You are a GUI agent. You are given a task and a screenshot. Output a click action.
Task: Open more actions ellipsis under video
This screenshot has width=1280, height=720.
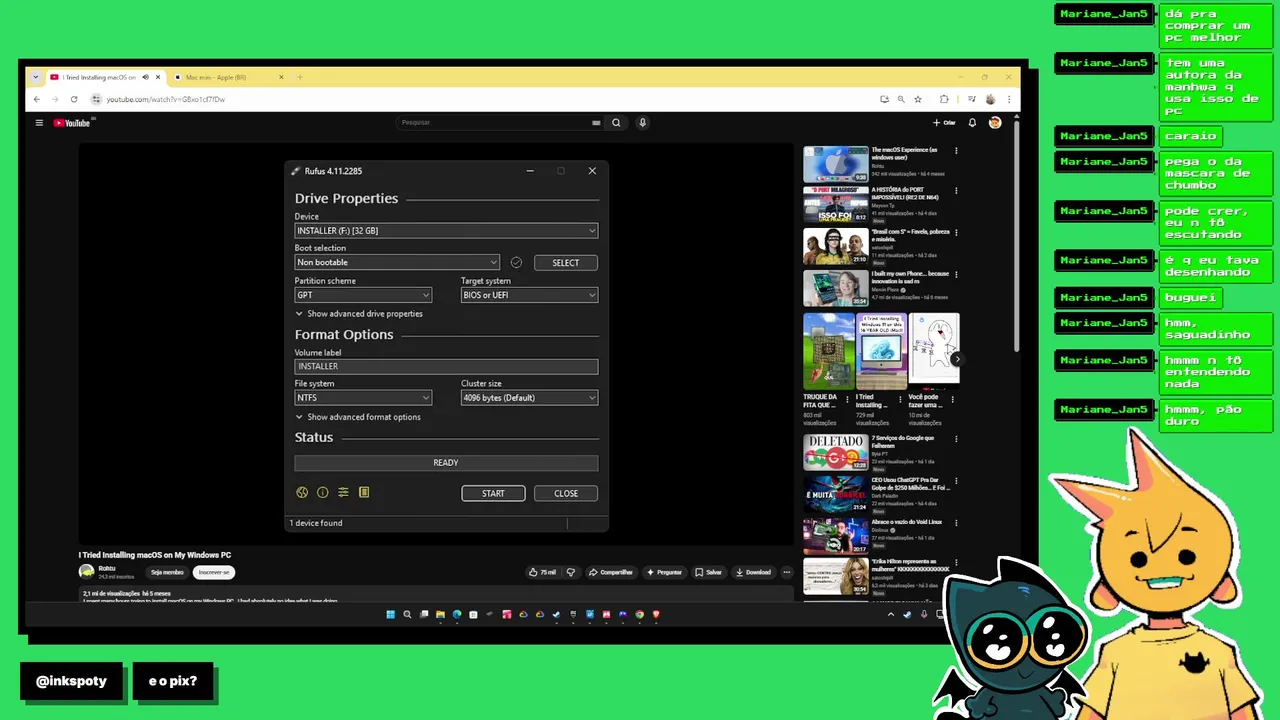point(787,572)
